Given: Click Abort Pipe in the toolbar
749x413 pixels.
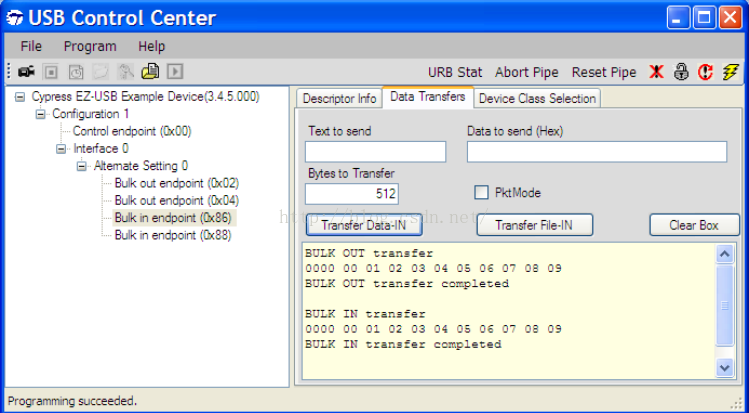Looking at the screenshot, I should [526, 72].
